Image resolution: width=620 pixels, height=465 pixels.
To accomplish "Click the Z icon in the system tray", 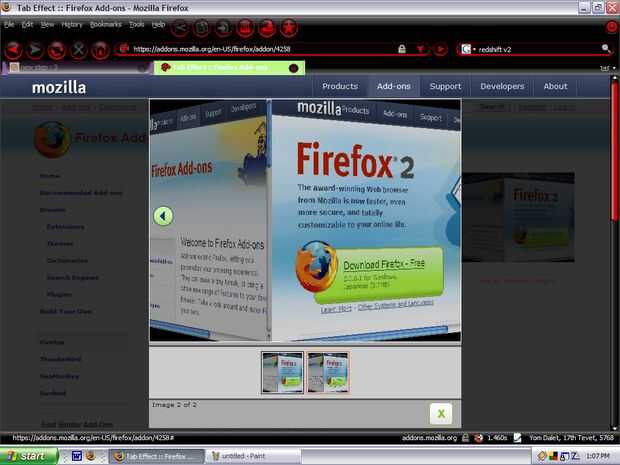I will (575, 456).
